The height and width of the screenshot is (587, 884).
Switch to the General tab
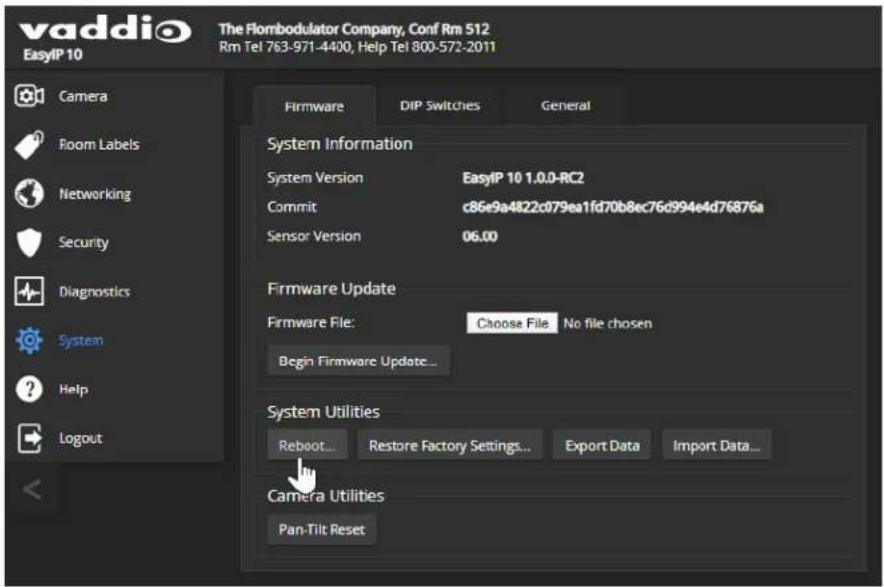coord(565,105)
